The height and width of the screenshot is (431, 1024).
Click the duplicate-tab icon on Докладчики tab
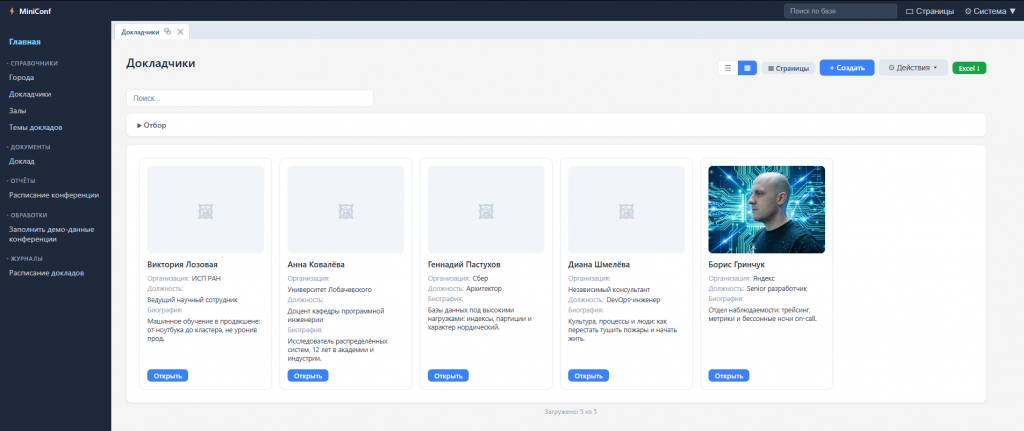click(168, 31)
